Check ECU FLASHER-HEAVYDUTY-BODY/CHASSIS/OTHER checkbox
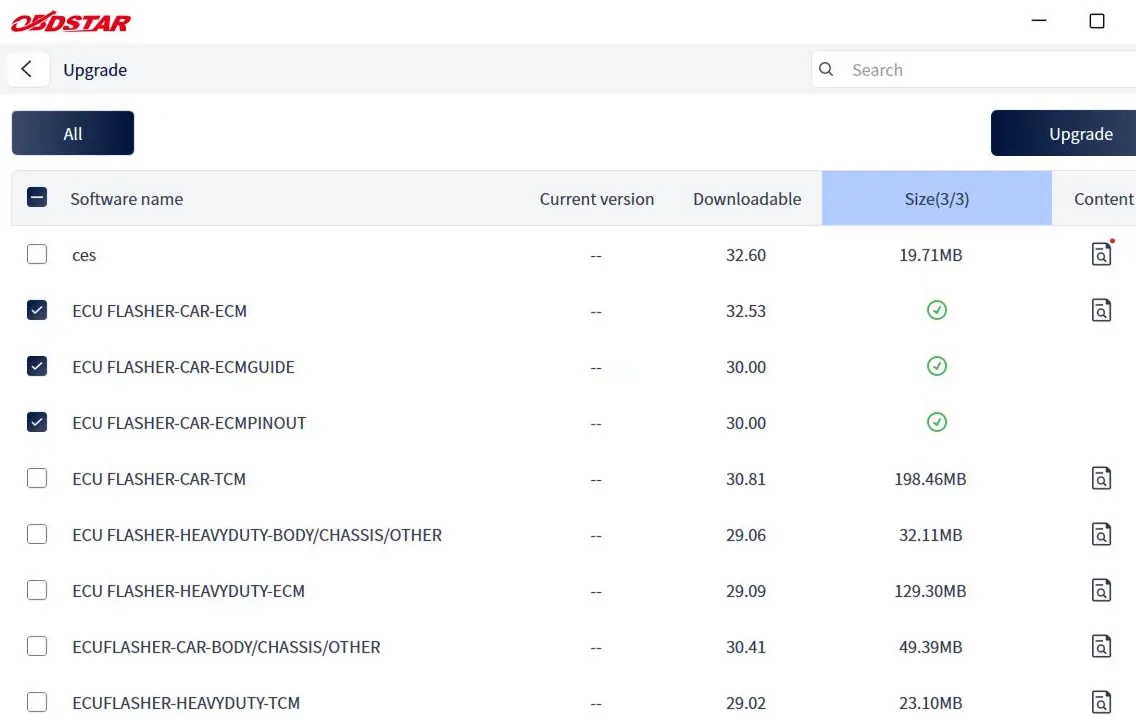1136x720 pixels. pyautogui.click(x=37, y=534)
